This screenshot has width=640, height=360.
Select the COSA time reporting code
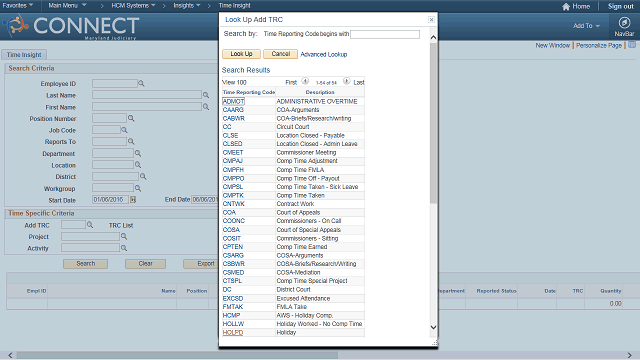(231, 230)
